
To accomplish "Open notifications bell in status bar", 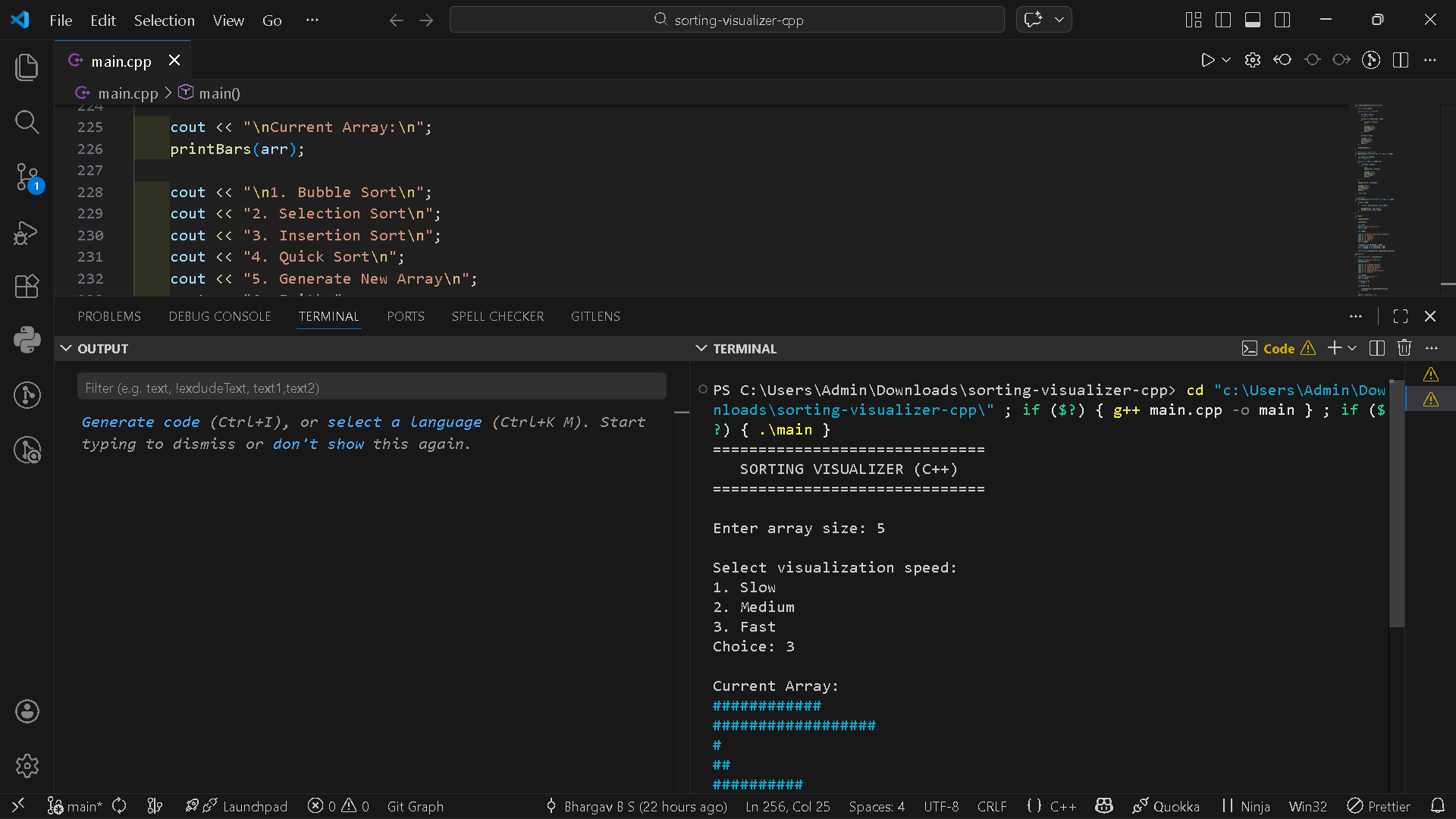I will (1437, 806).
